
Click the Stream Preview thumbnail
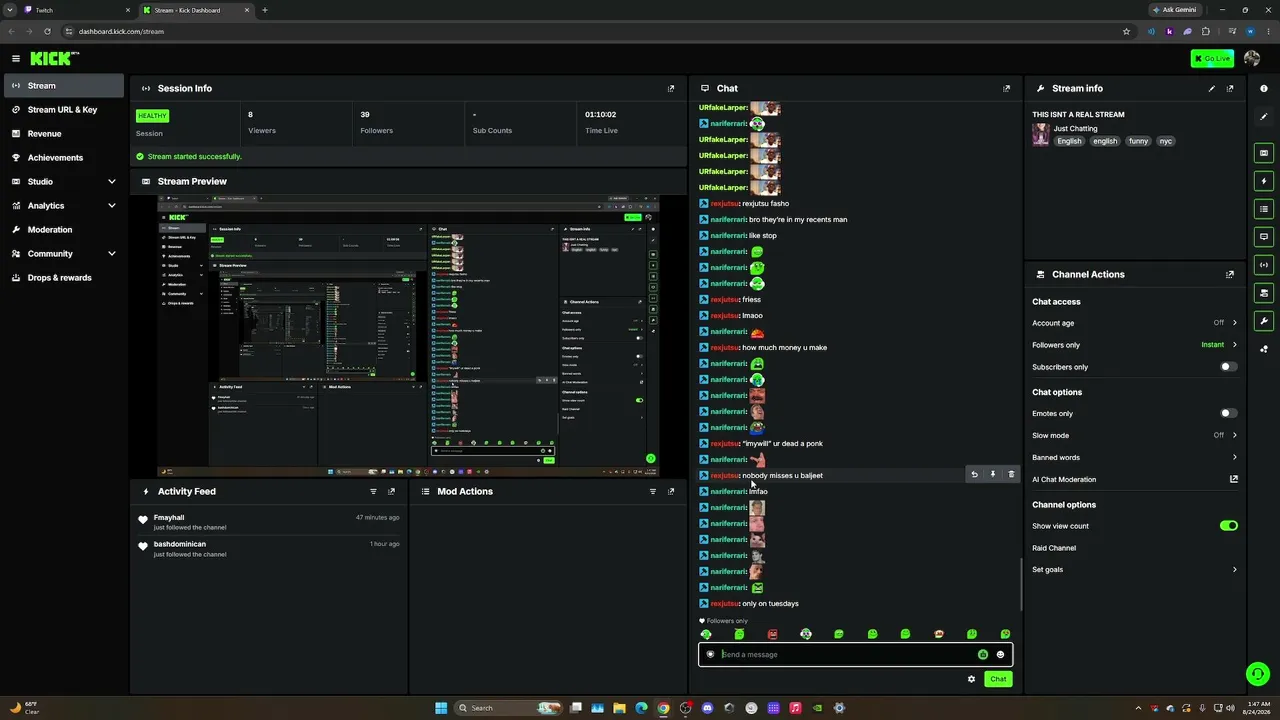pyautogui.click(x=408, y=336)
